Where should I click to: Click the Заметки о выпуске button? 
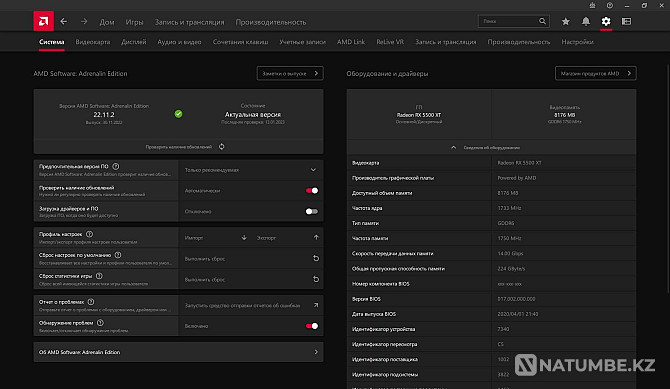pyautogui.click(x=290, y=74)
